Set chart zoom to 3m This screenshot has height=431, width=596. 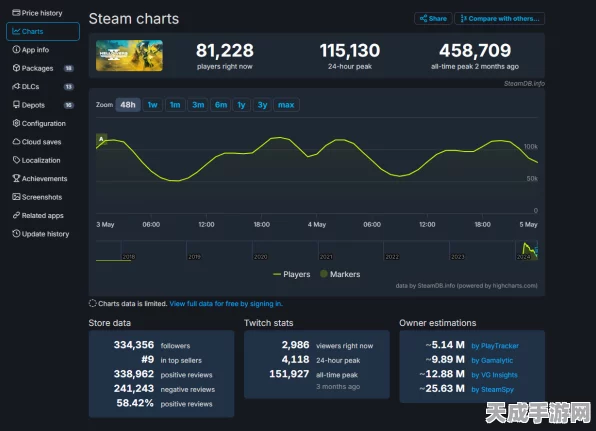[x=198, y=105]
